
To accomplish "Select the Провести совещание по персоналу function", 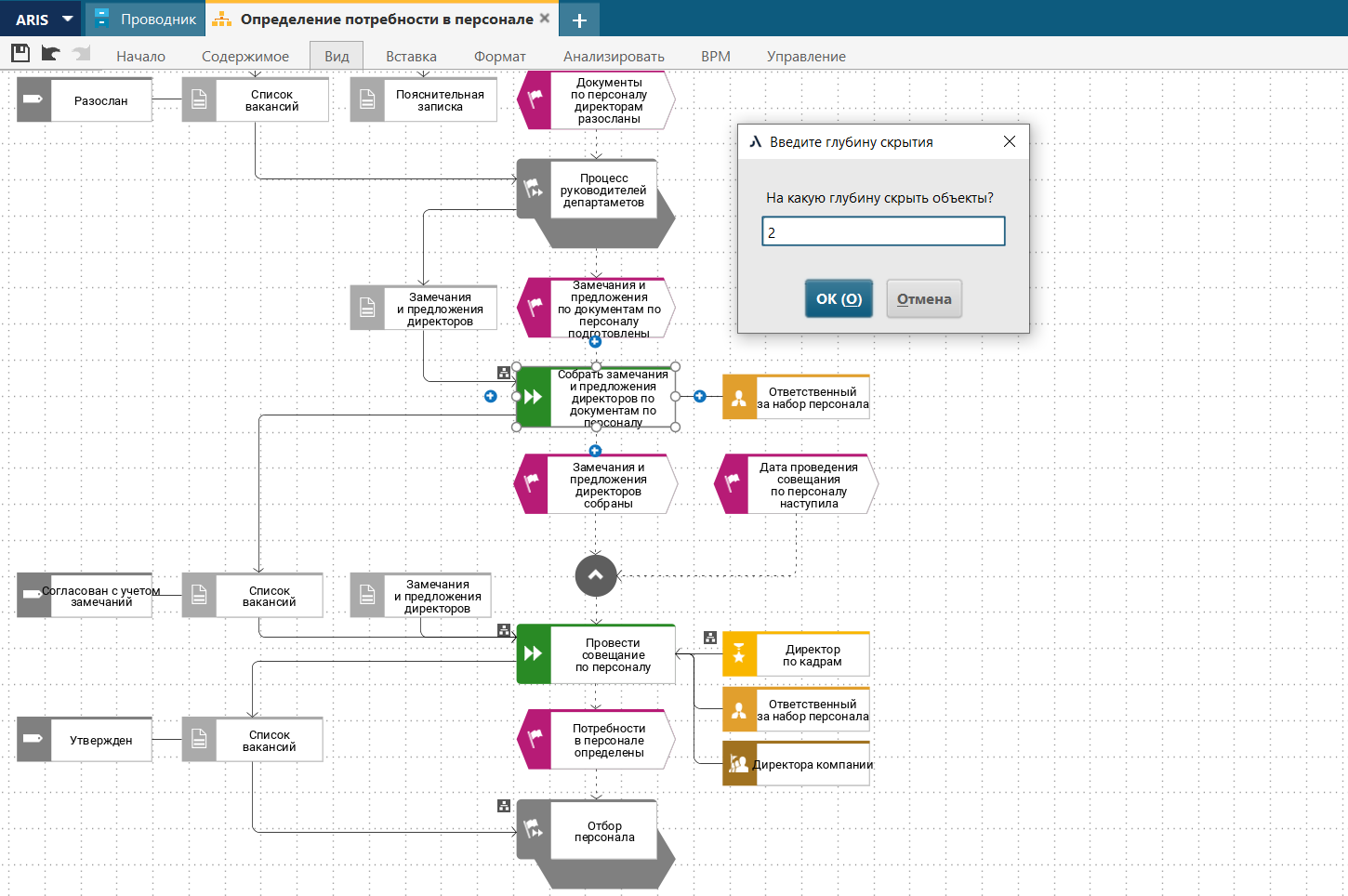I will pyautogui.click(x=596, y=654).
